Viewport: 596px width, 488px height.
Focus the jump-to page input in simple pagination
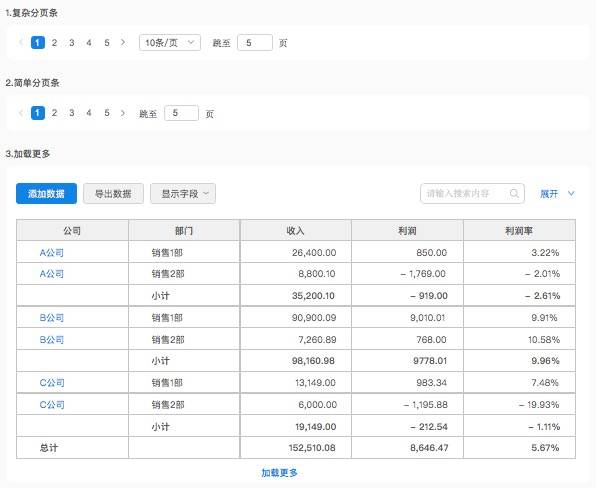[181, 113]
